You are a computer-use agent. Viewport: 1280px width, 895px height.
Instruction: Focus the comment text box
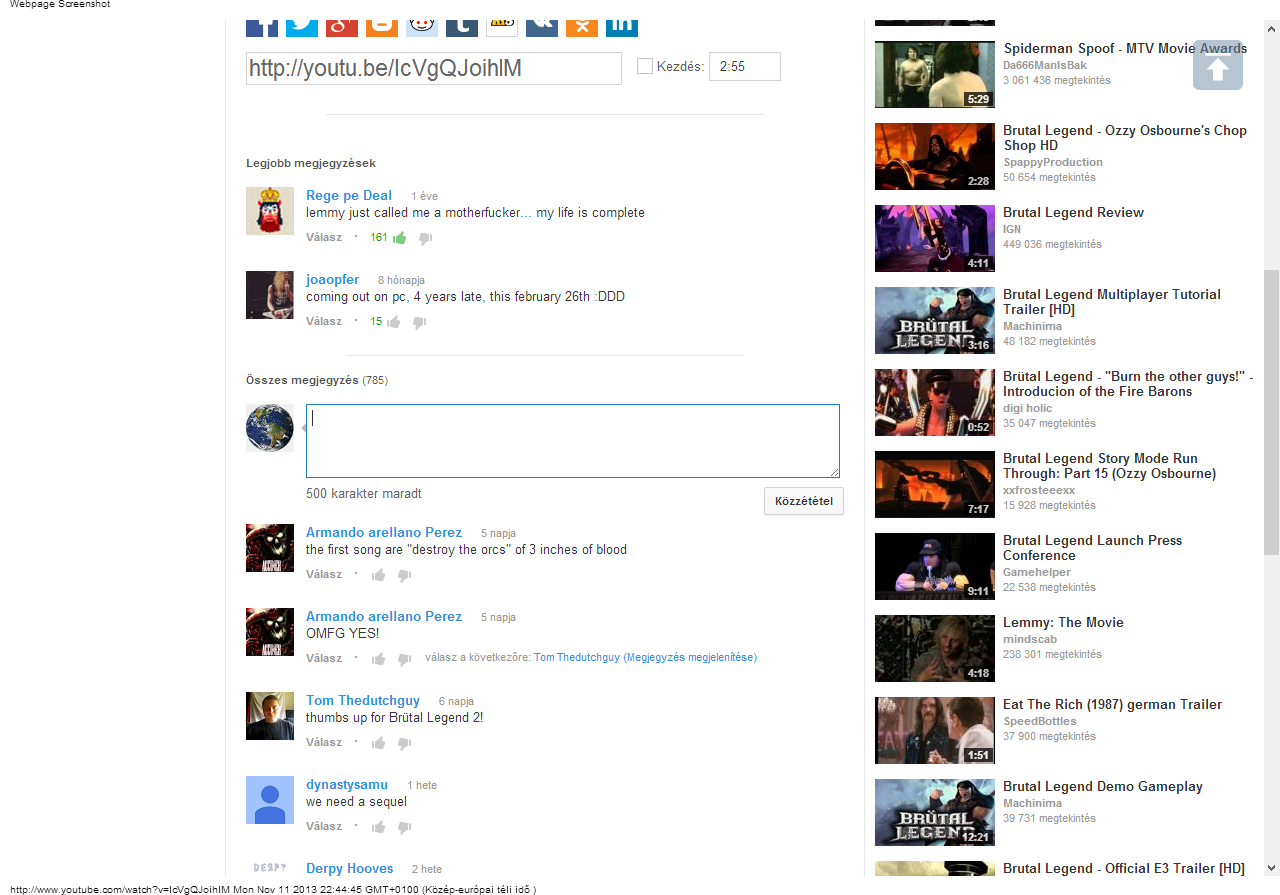[572, 441]
